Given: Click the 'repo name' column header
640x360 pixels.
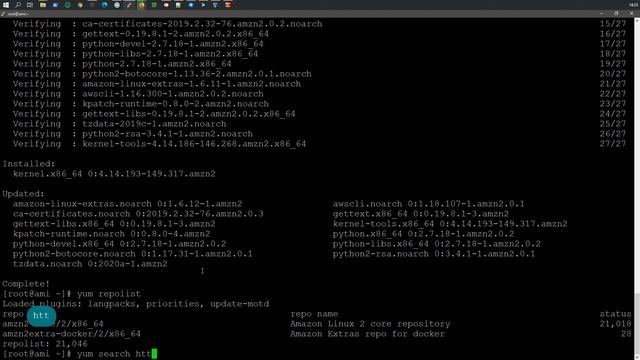Looking at the screenshot, I should coord(314,314).
